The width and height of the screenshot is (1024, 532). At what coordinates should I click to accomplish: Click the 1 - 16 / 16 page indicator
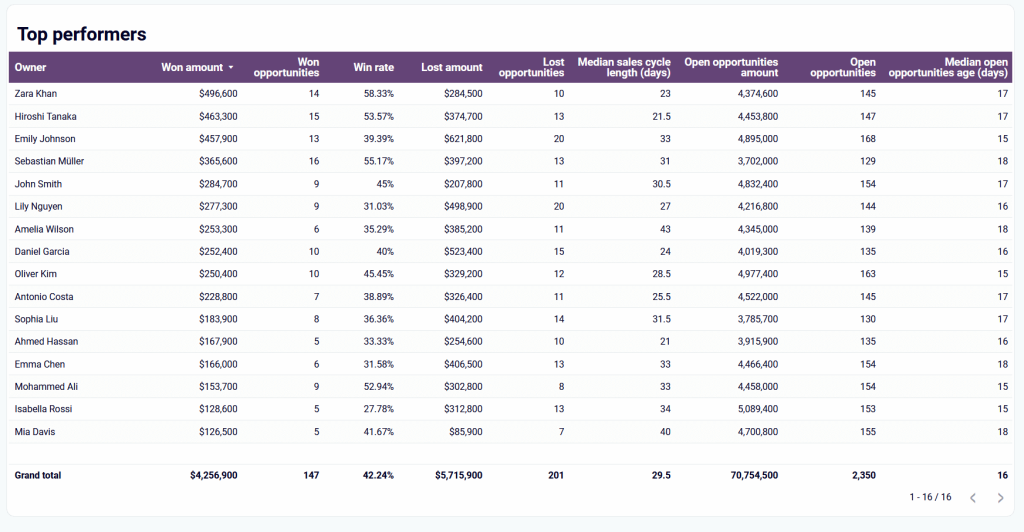(930, 497)
